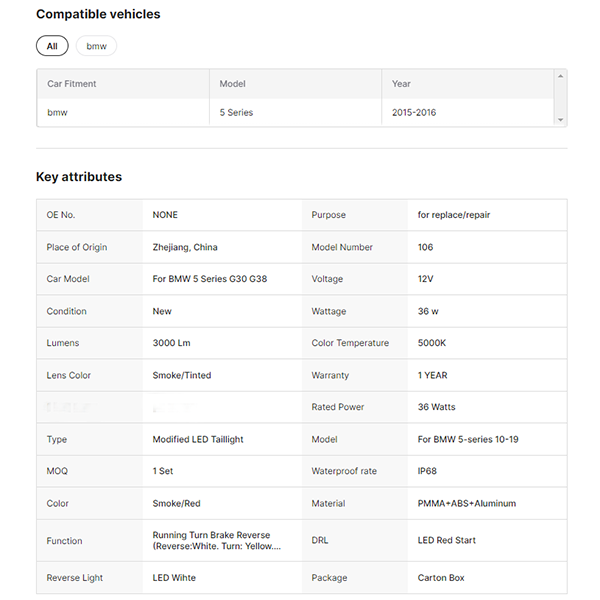Select the "All" vehicle filter pill
The height and width of the screenshot is (600, 600).
click(x=52, y=46)
